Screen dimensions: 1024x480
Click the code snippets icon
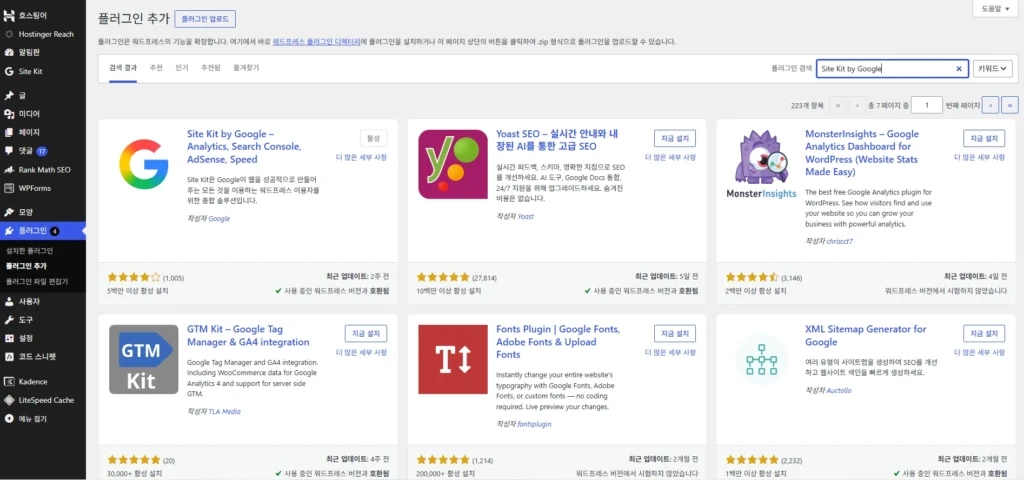8,357
